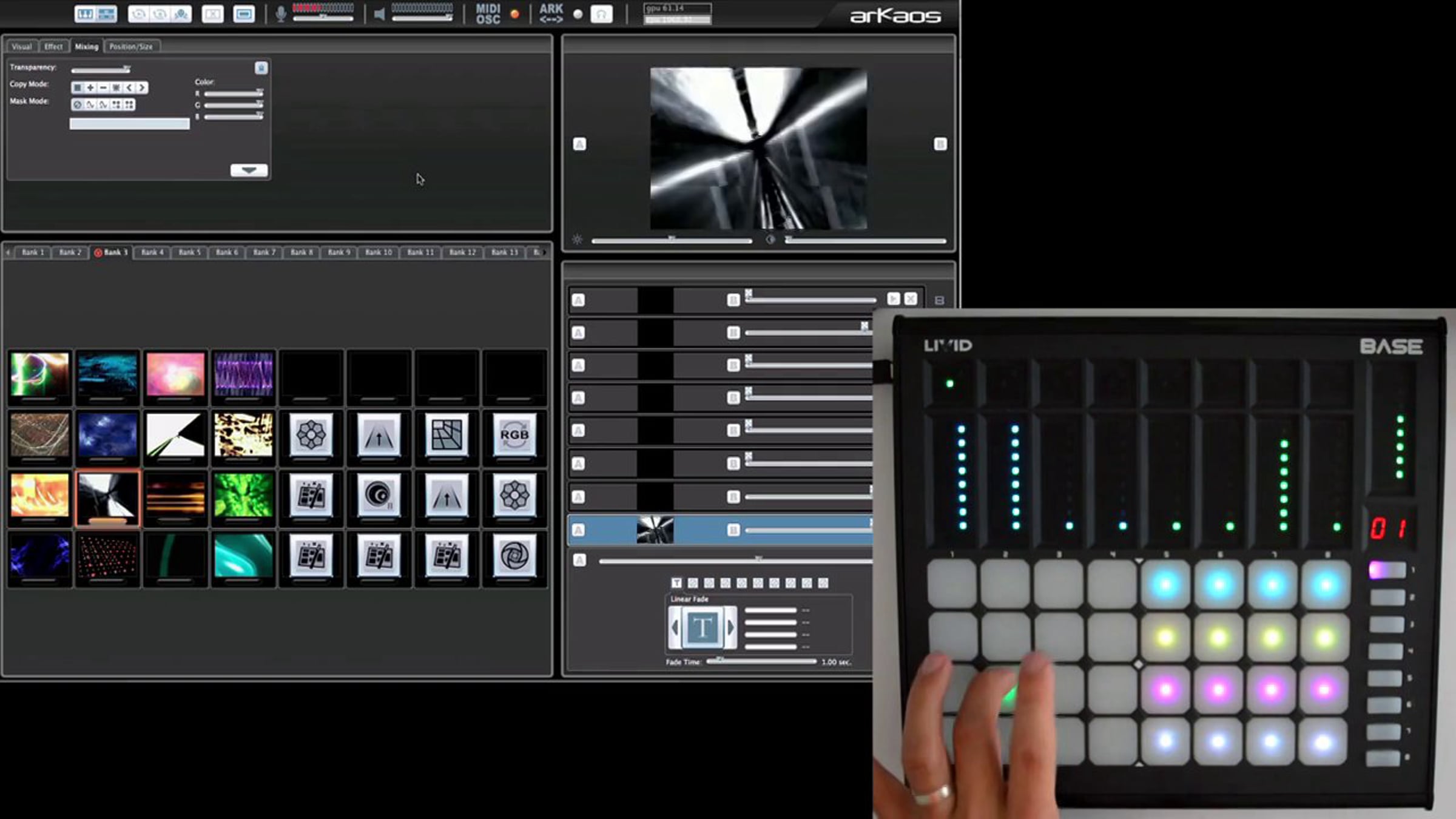The height and width of the screenshot is (819, 1456).
Task: Click the first mask mode icon
Action: pos(77,105)
